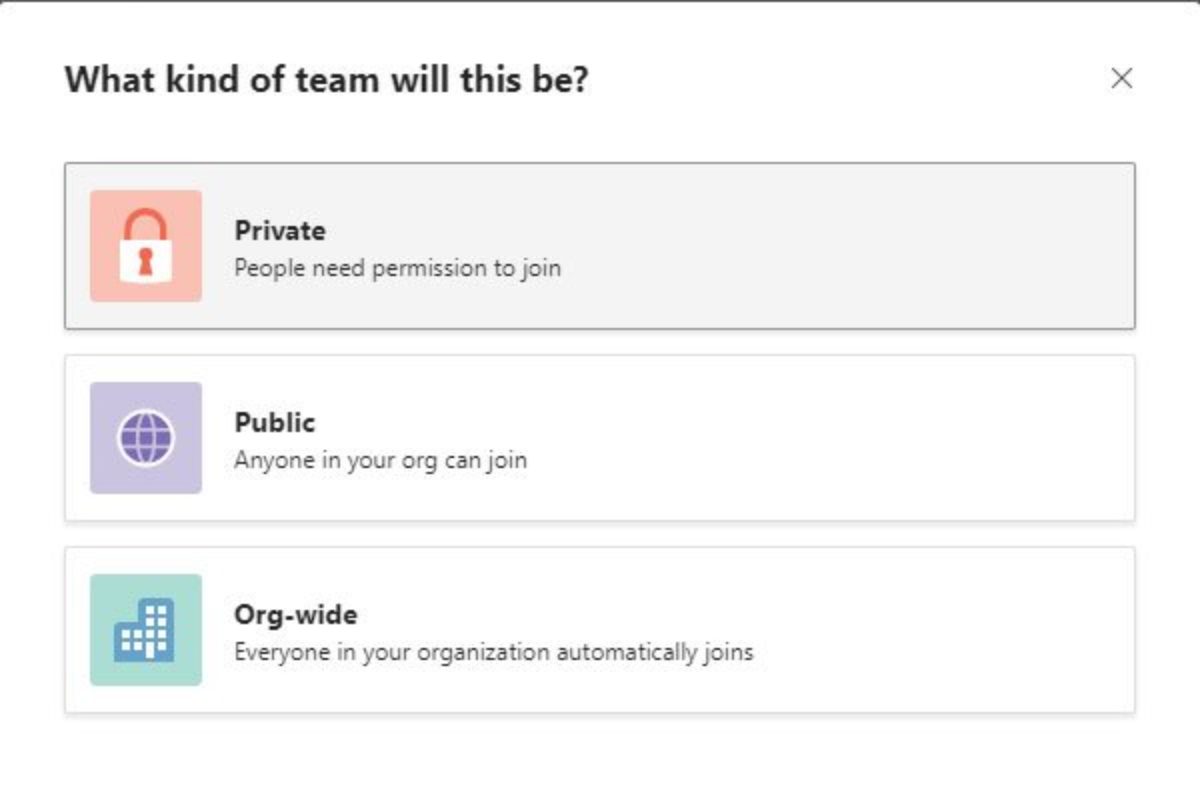Click the building icon for Org-wide team

click(146, 630)
